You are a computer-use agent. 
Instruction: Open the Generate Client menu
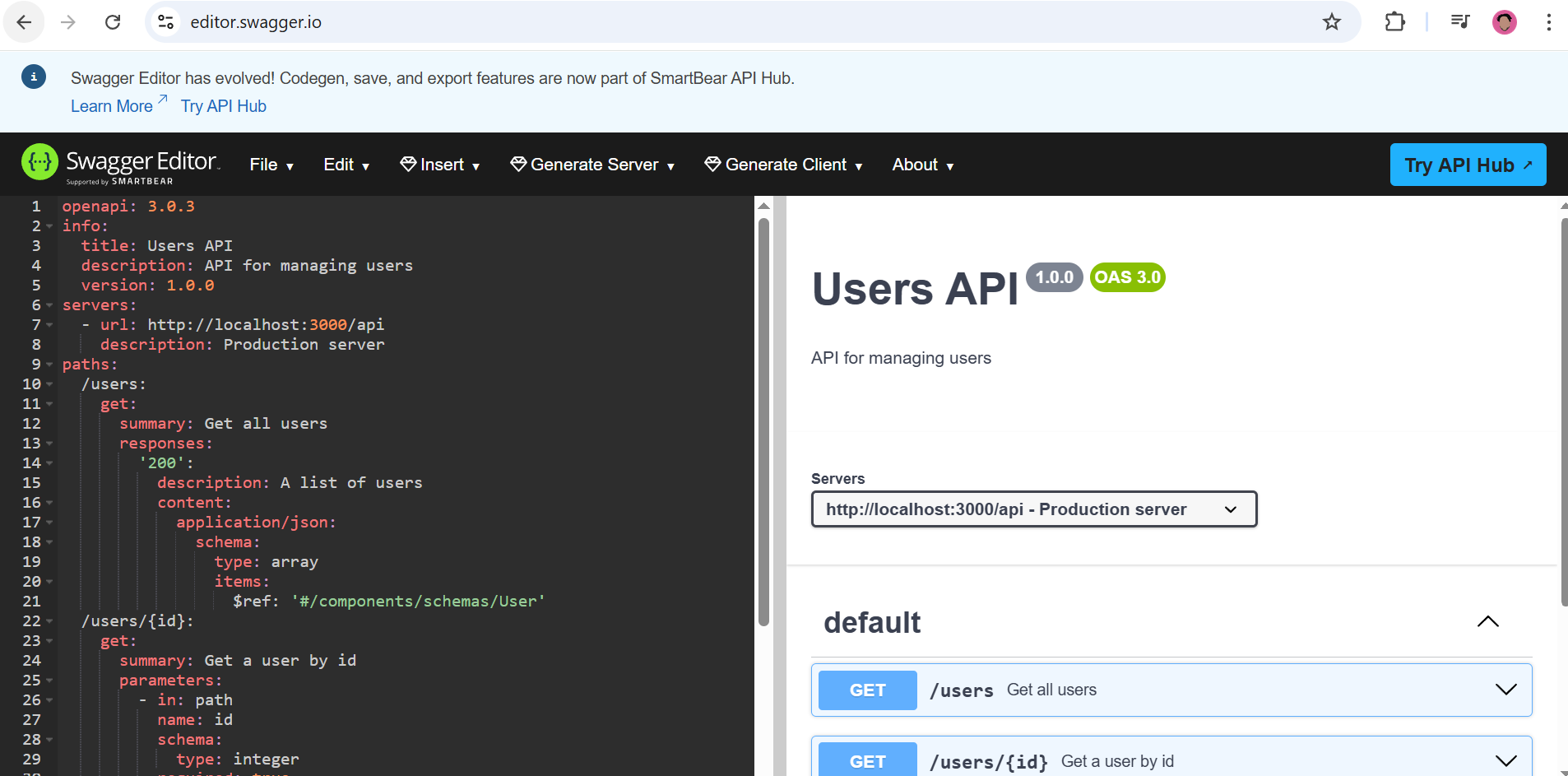pos(783,165)
